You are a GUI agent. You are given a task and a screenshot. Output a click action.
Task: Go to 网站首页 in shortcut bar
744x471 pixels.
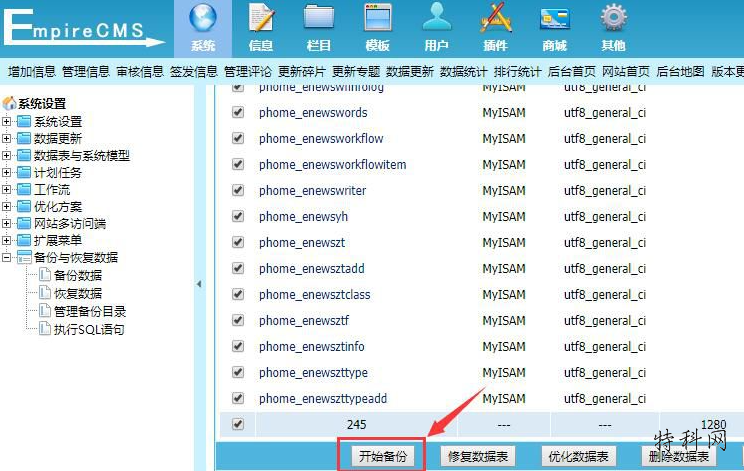coord(626,72)
